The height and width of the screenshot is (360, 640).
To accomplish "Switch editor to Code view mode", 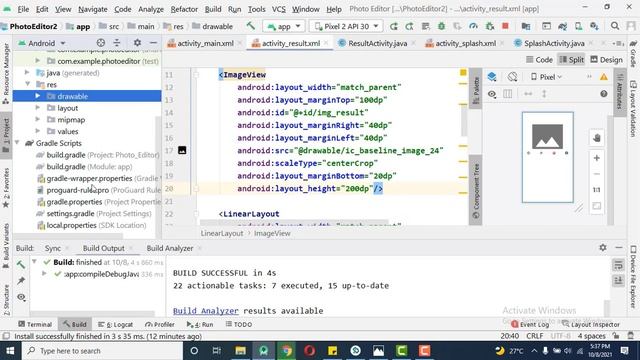I will 539,60.
